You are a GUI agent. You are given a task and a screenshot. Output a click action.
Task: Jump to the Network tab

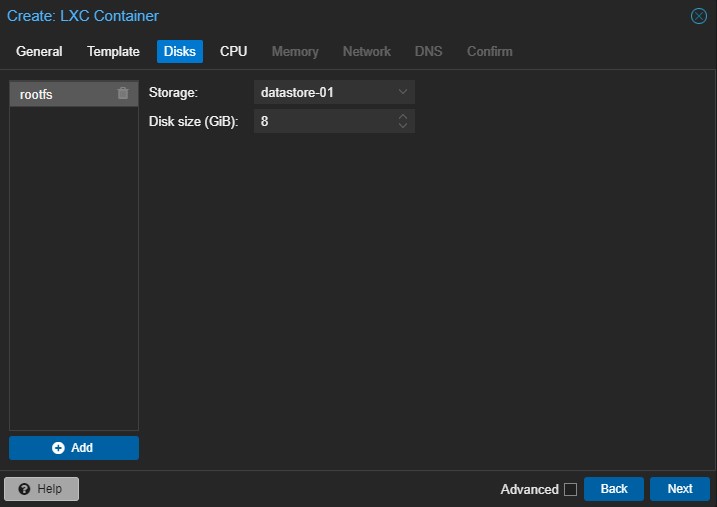[x=367, y=51]
